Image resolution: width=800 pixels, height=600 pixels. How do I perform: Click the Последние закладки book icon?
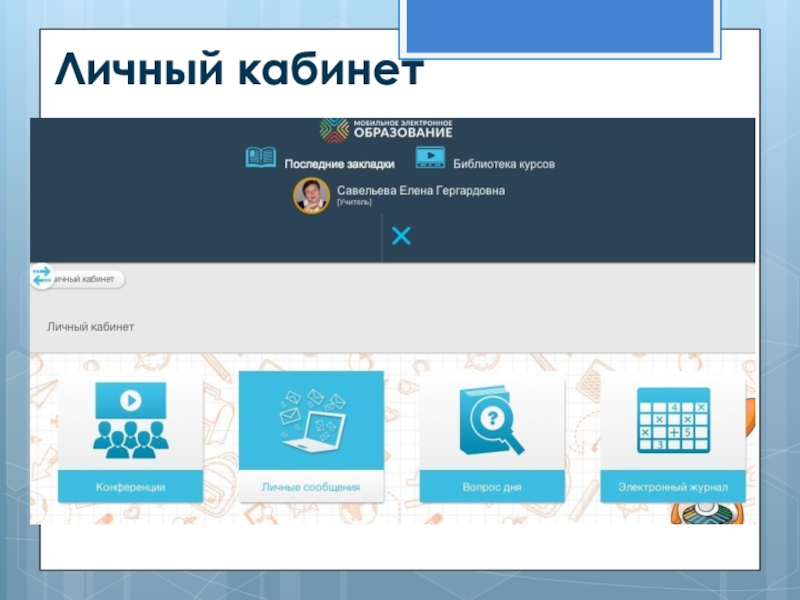pyautogui.click(x=261, y=158)
